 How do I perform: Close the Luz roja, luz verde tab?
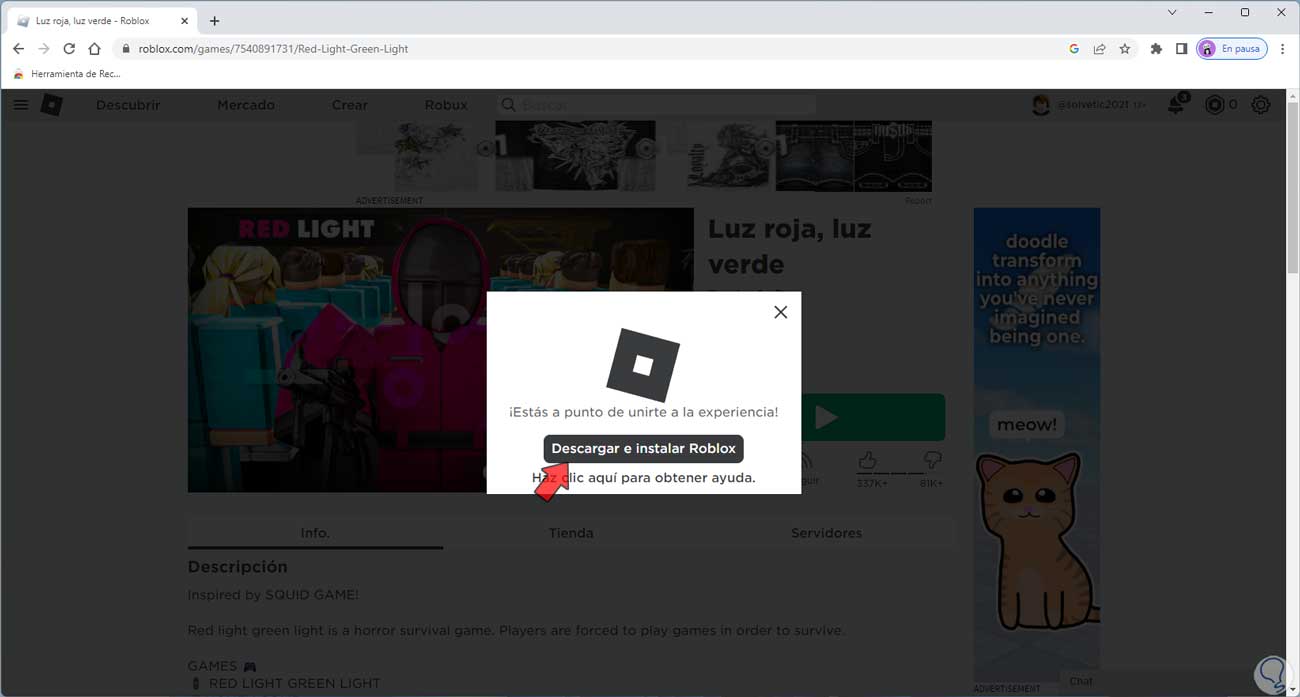(x=185, y=20)
